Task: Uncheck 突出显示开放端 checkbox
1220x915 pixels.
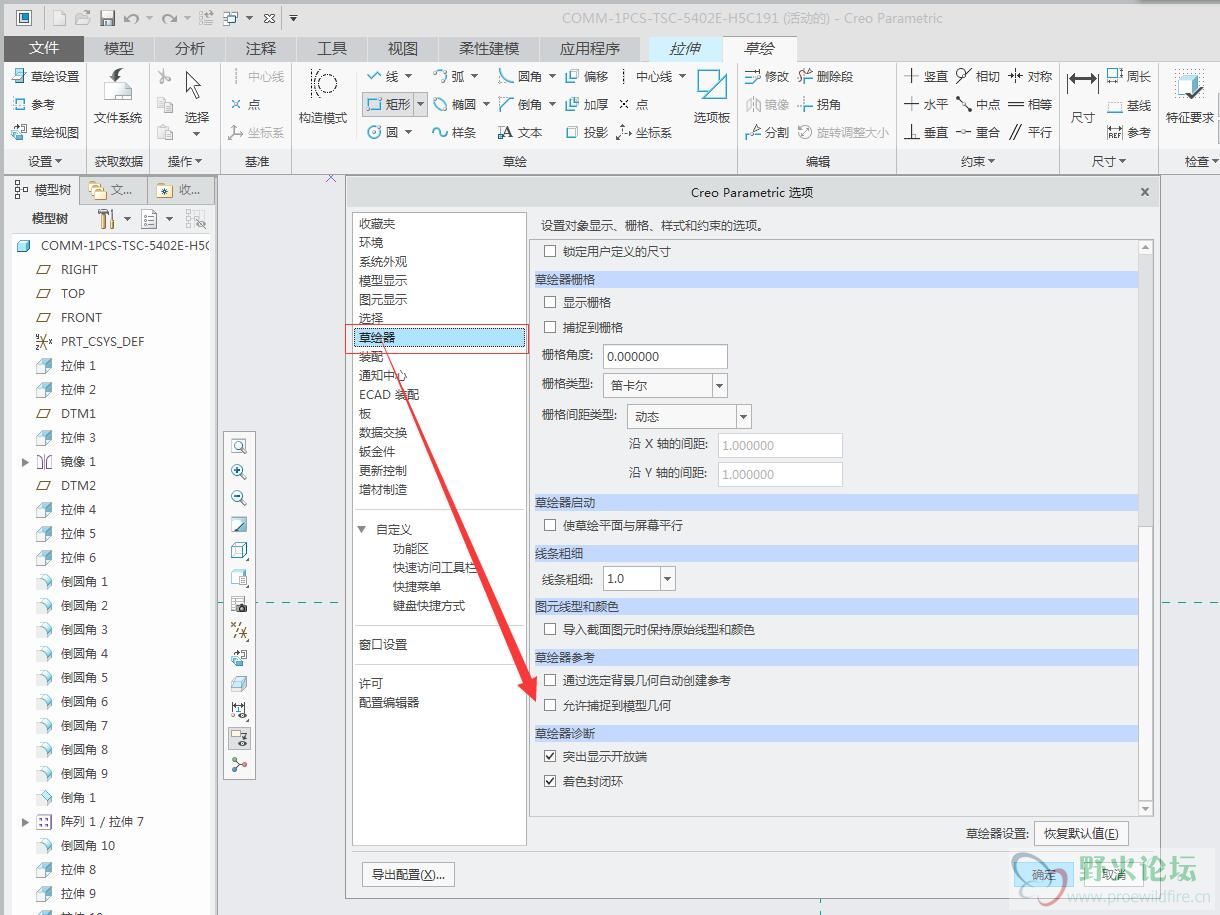Action: [x=549, y=756]
